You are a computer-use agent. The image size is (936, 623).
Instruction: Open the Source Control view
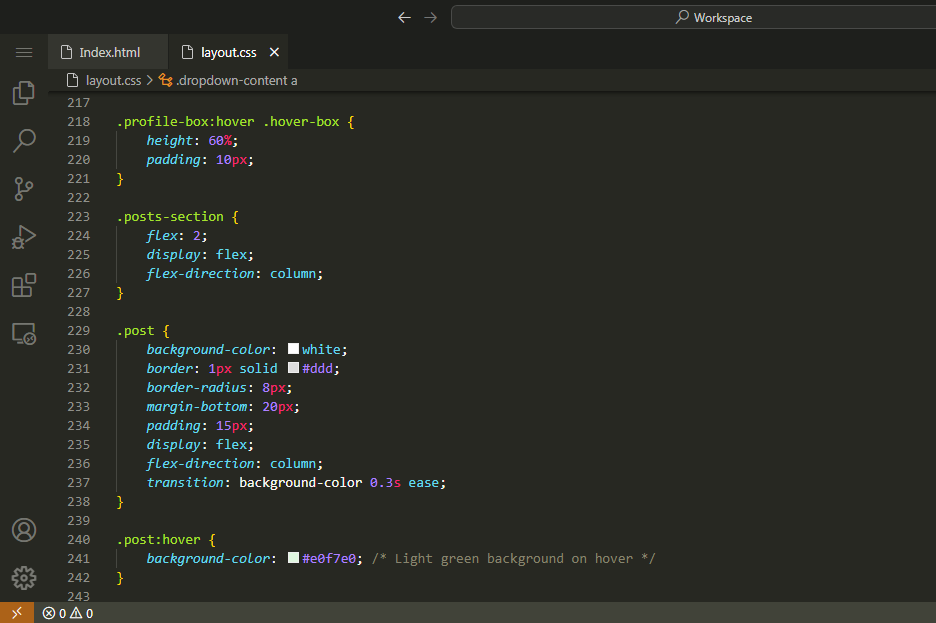pyautogui.click(x=24, y=189)
